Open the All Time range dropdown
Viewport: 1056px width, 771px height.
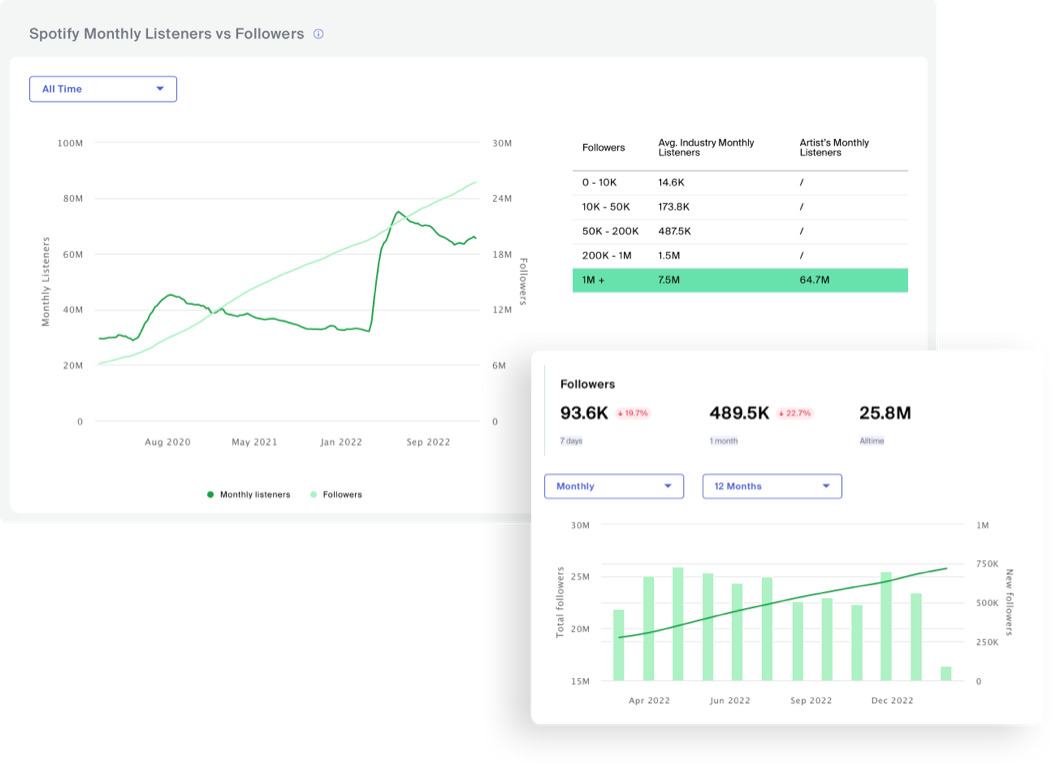tap(103, 89)
